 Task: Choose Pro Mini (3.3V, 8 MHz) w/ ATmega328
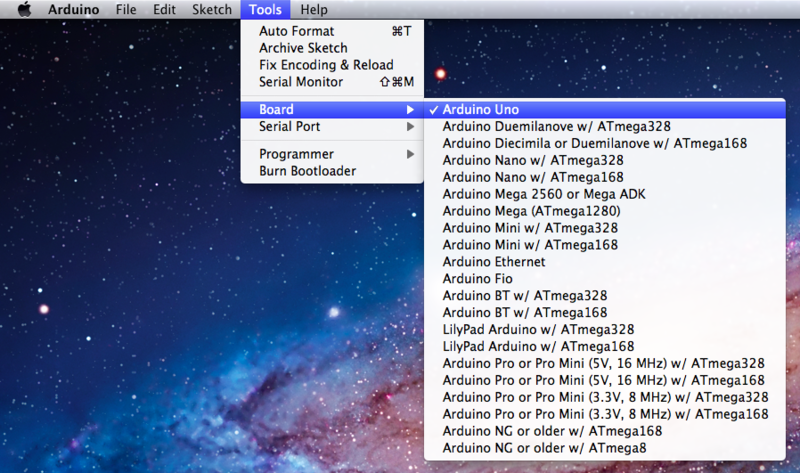click(x=605, y=397)
